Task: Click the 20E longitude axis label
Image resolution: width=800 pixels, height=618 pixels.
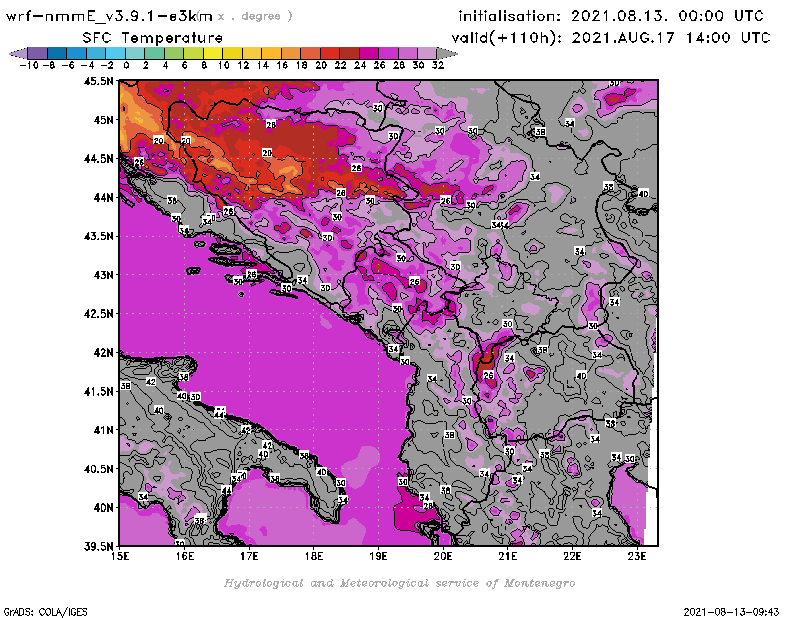Action: tap(443, 556)
